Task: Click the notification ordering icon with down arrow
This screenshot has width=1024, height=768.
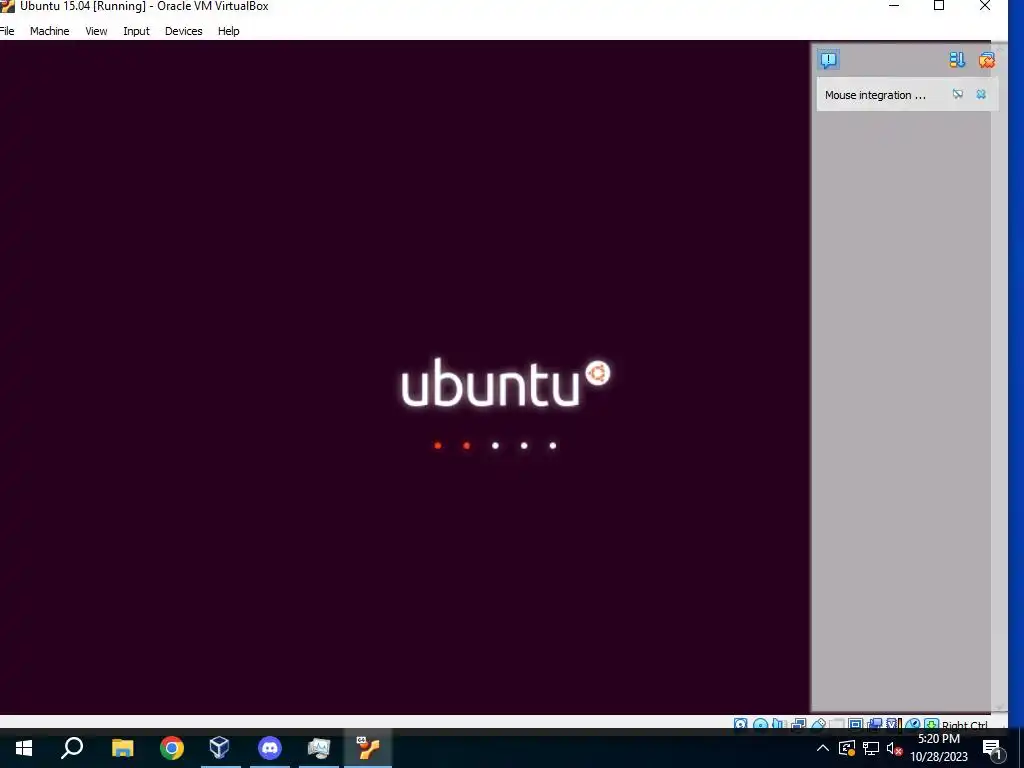Action: click(957, 60)
